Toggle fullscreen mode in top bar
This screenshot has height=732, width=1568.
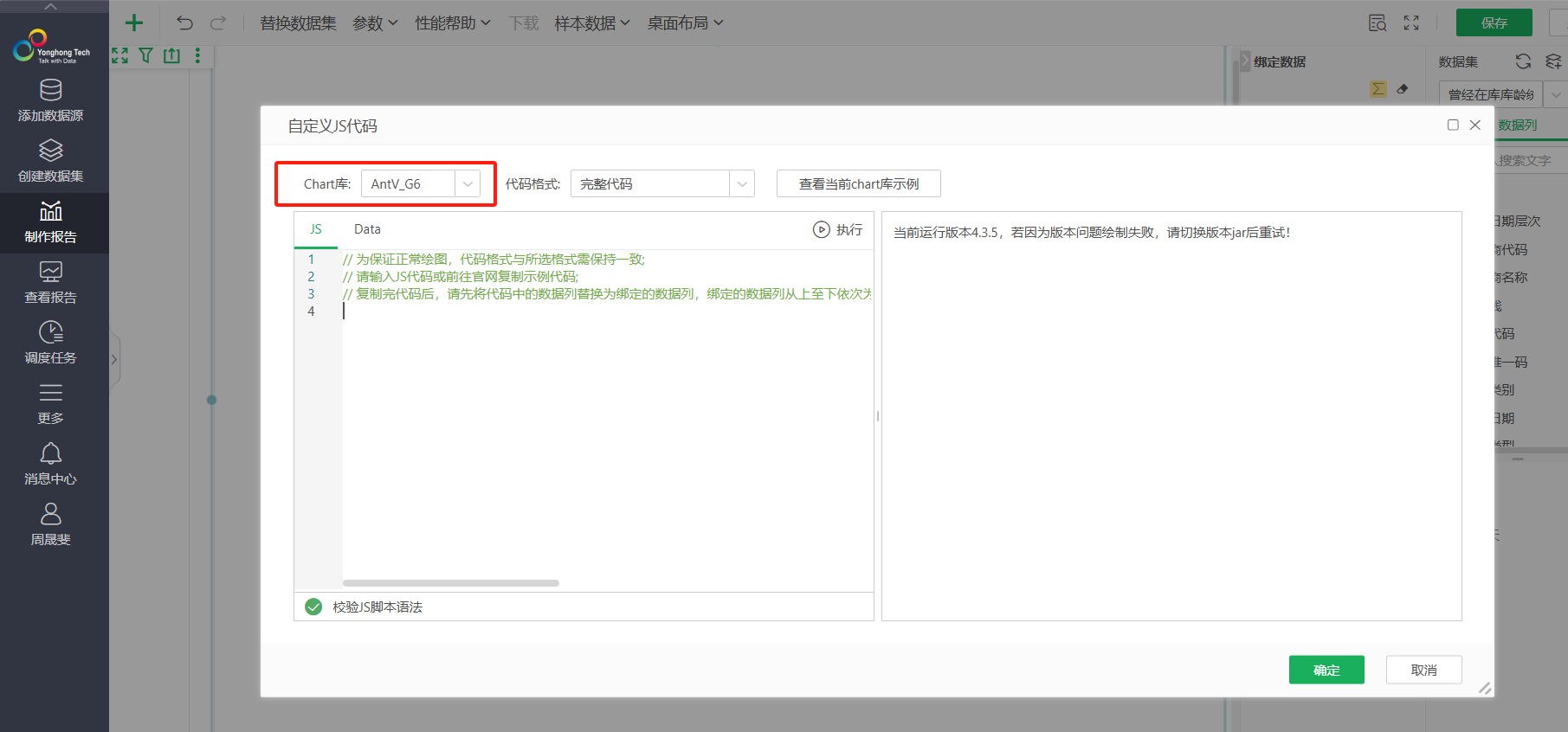coord(1411,23)
